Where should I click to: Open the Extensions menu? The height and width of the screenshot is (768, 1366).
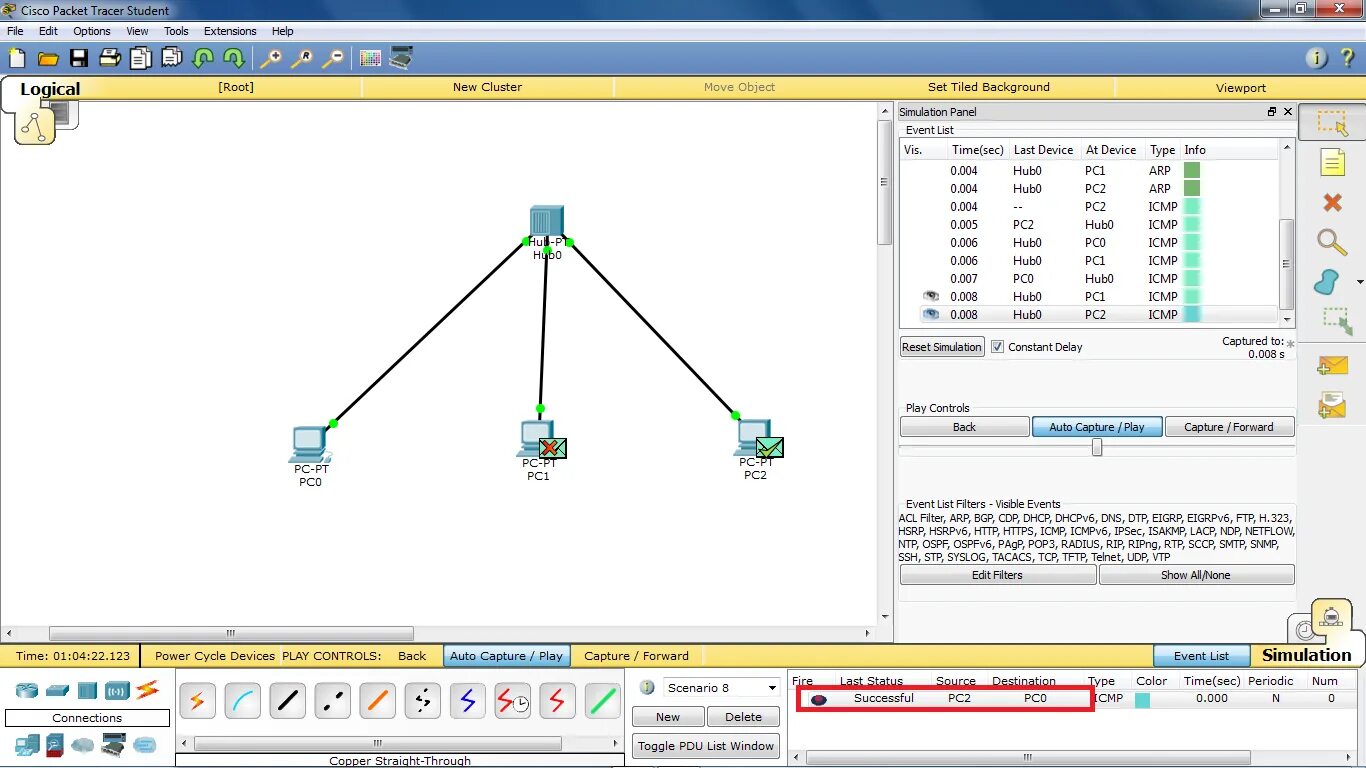pos(230,31)
